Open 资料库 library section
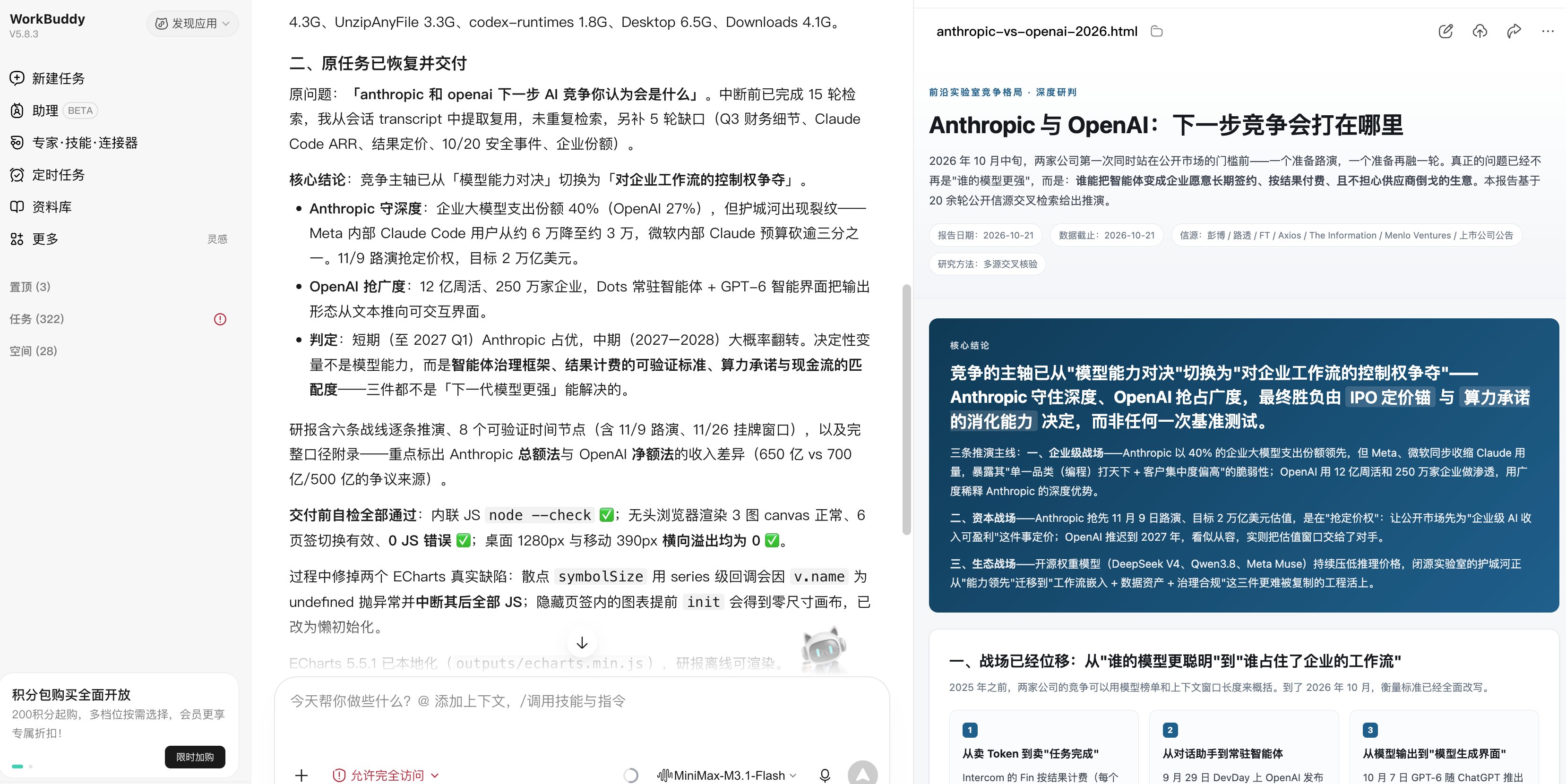 [x=41, y=207]
